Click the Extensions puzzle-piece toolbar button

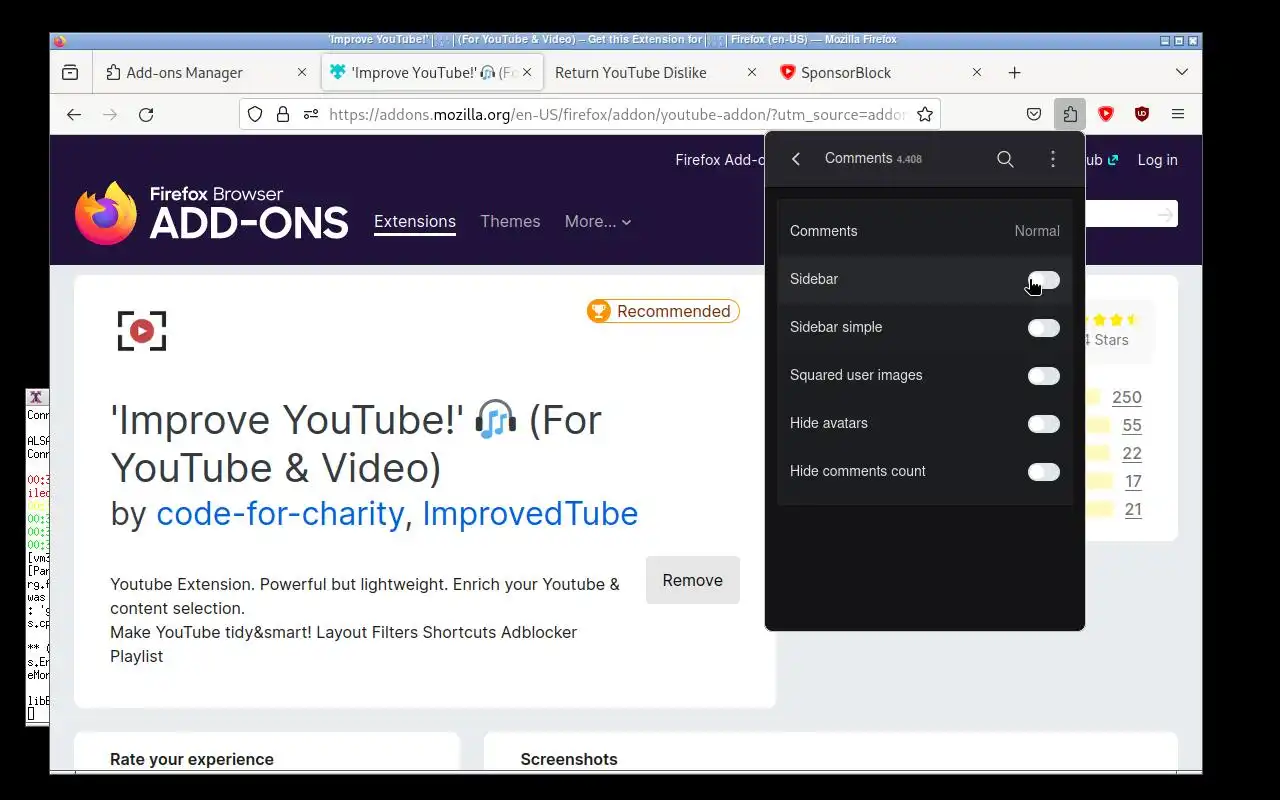coord(1070,114)
